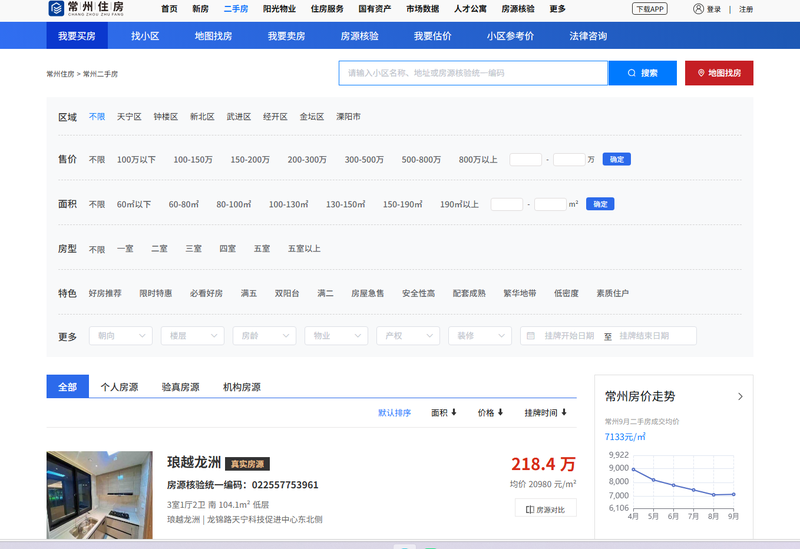Open the 装修 decoration dropdown

point(479,336)
